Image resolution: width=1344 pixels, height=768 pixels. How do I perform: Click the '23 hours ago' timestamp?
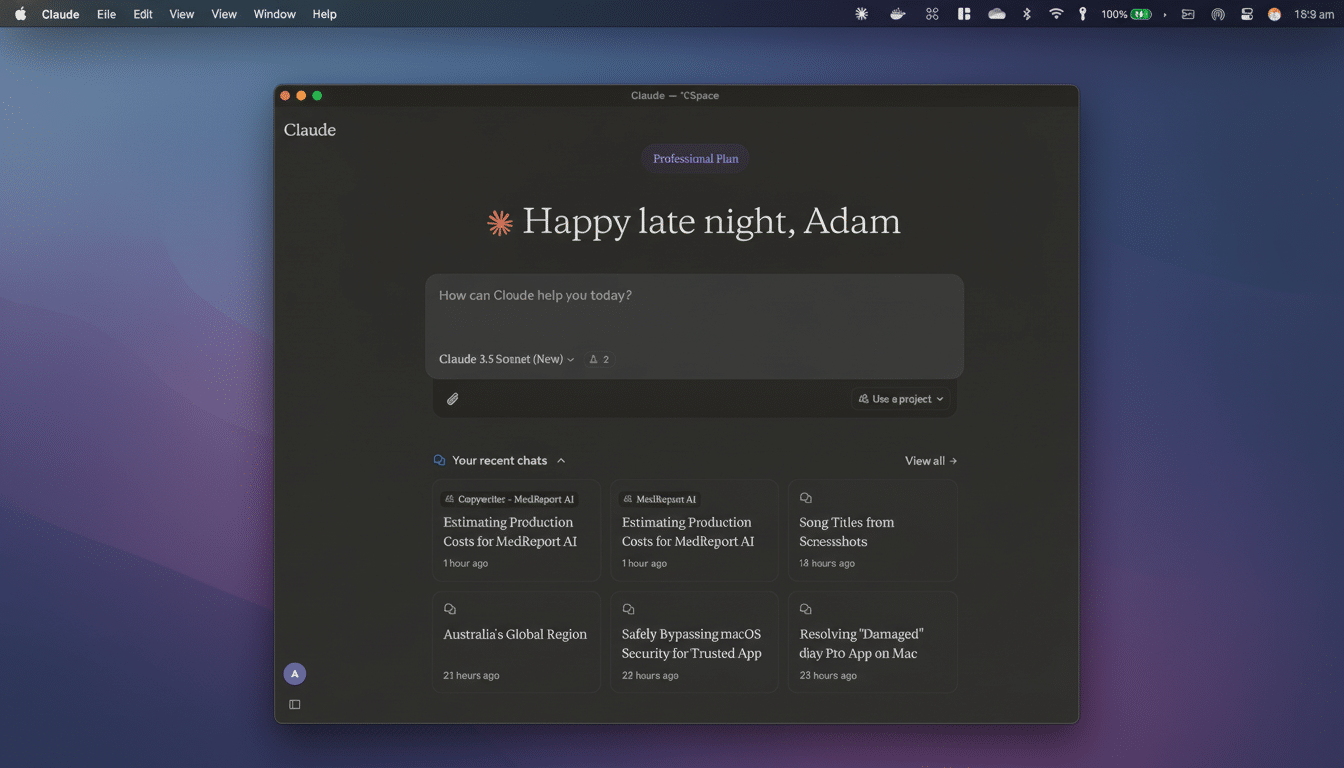click(x=828, y=675)
